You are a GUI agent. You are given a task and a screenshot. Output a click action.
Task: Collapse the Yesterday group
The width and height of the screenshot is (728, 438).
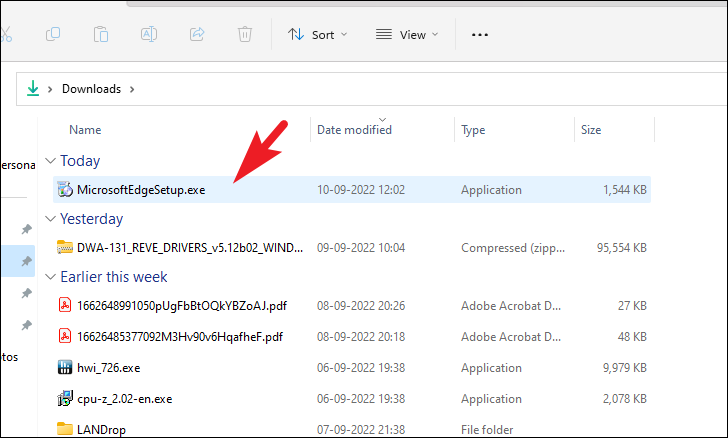coord(50,219)
